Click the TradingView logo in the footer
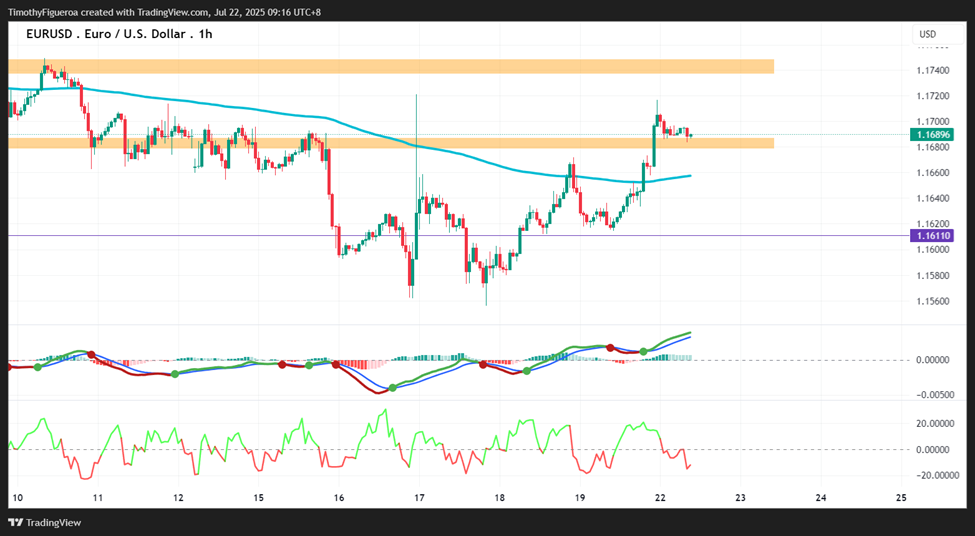This screenshot has height=536, width=975. click(44, 522)
